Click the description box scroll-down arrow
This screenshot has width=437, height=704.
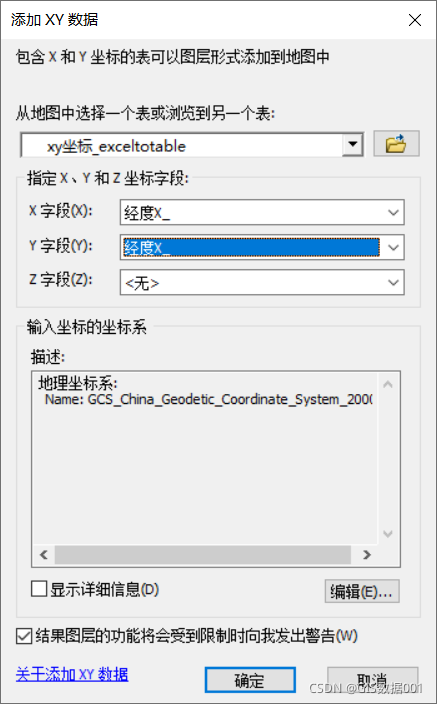pyautogui.click(x=388, y=533)
